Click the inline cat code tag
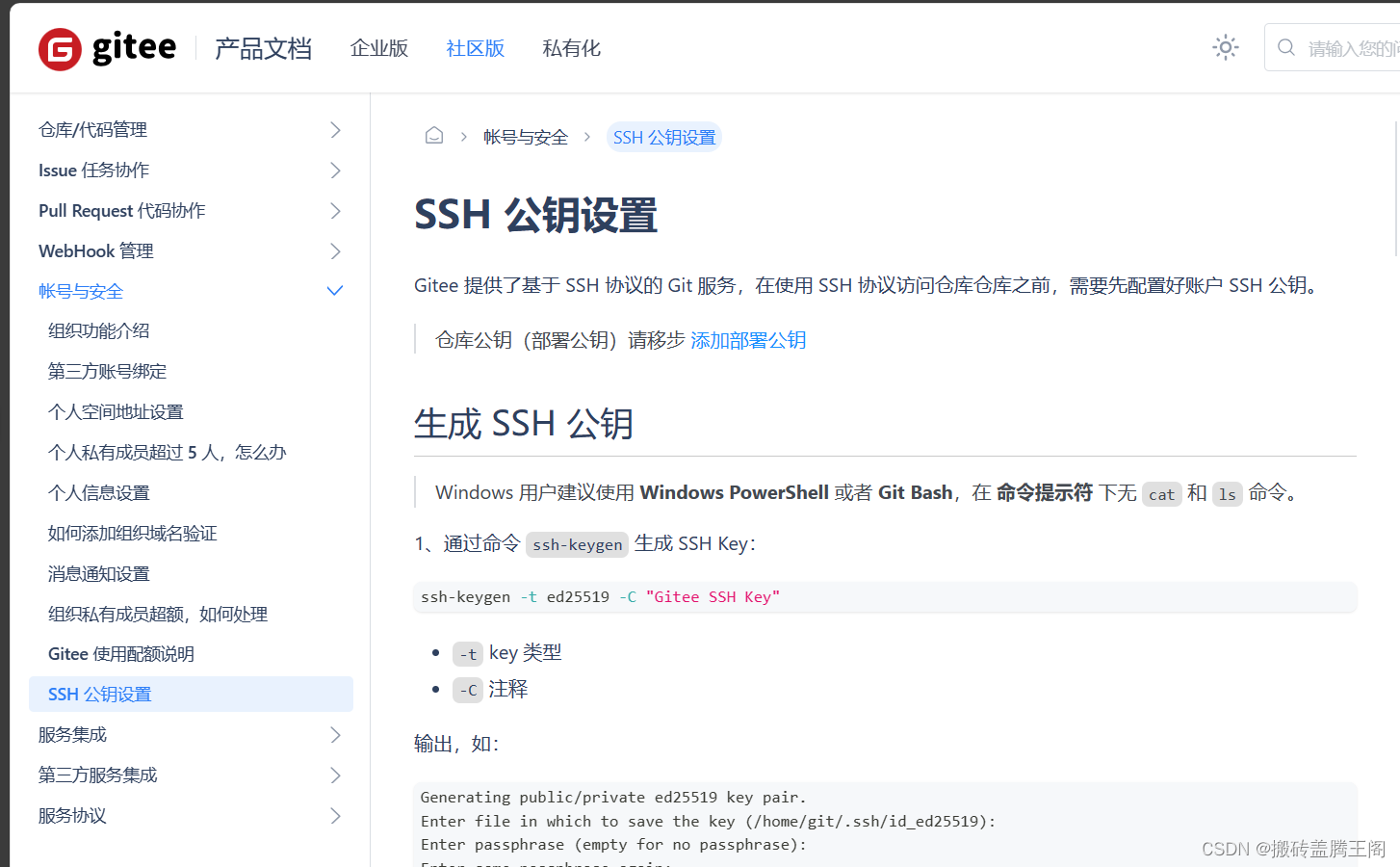Screen dimensions: 1400x867 1162,494
